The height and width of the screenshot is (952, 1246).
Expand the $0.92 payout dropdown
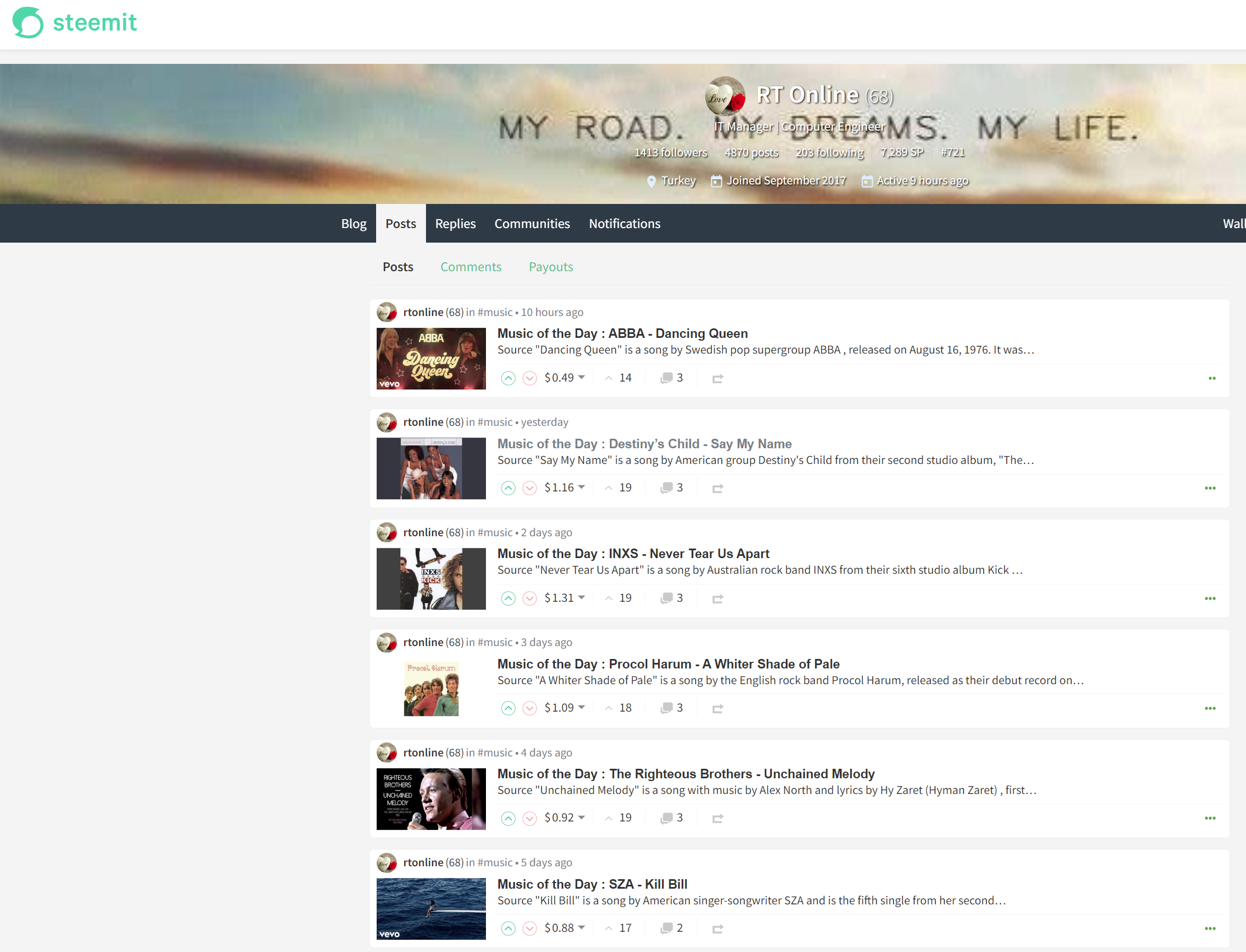[564, 818]
